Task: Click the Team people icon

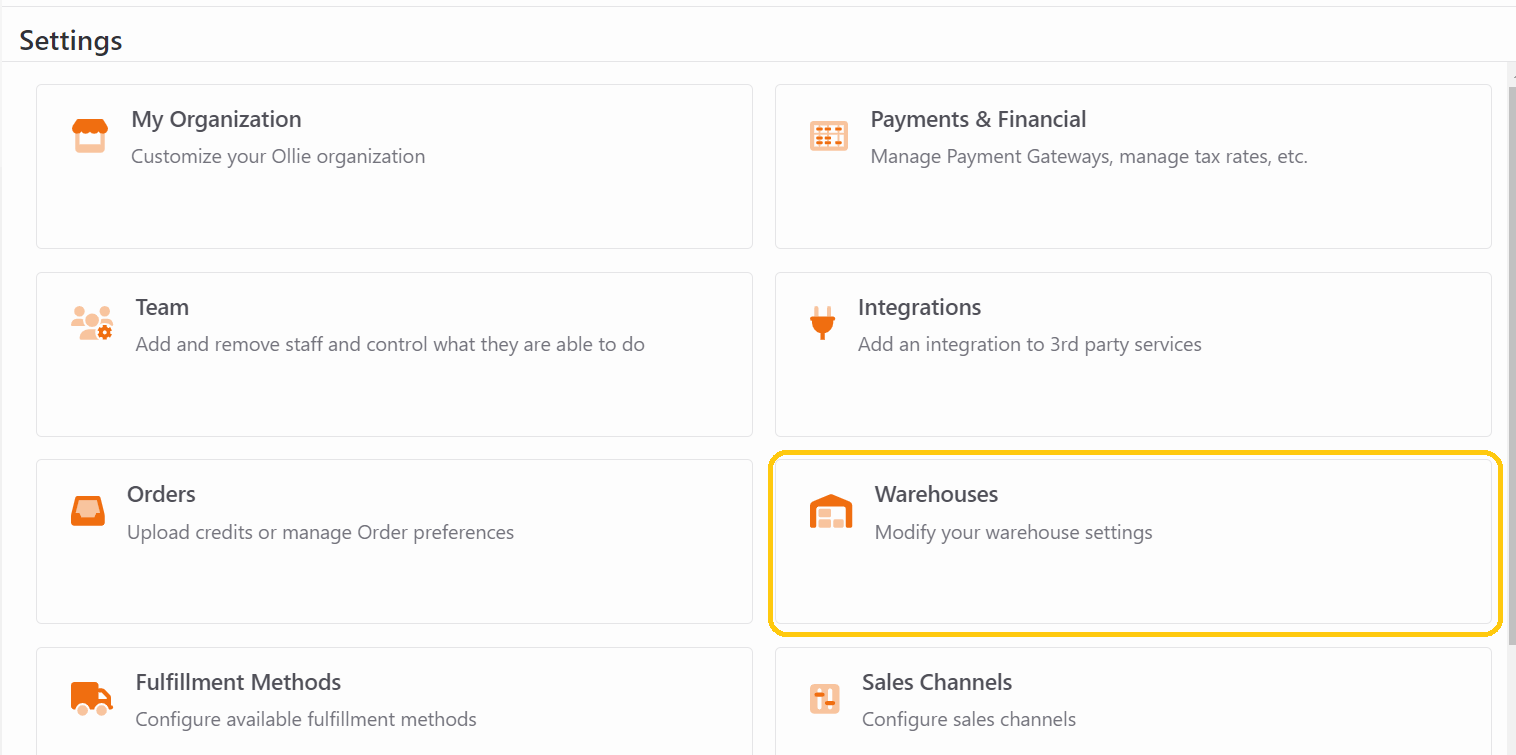Action: (92, 323)
